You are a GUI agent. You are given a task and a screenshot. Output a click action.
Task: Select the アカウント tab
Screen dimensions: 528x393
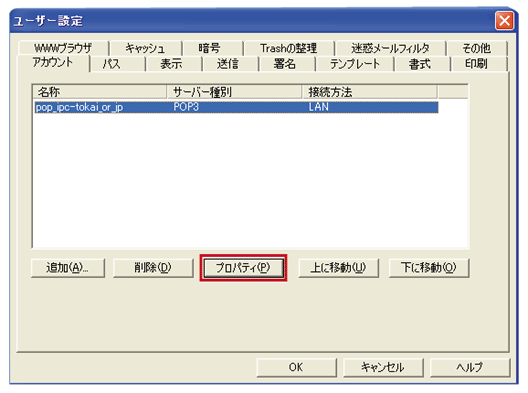point(53,63)
